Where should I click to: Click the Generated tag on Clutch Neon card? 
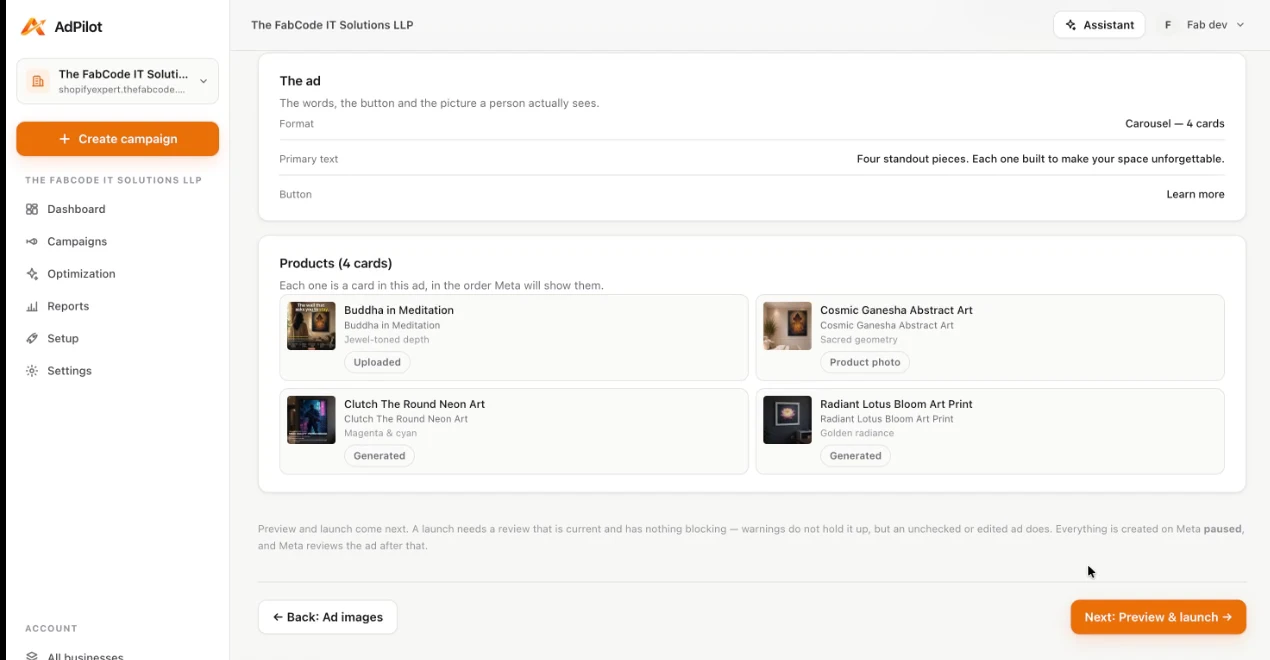[379, 456]
